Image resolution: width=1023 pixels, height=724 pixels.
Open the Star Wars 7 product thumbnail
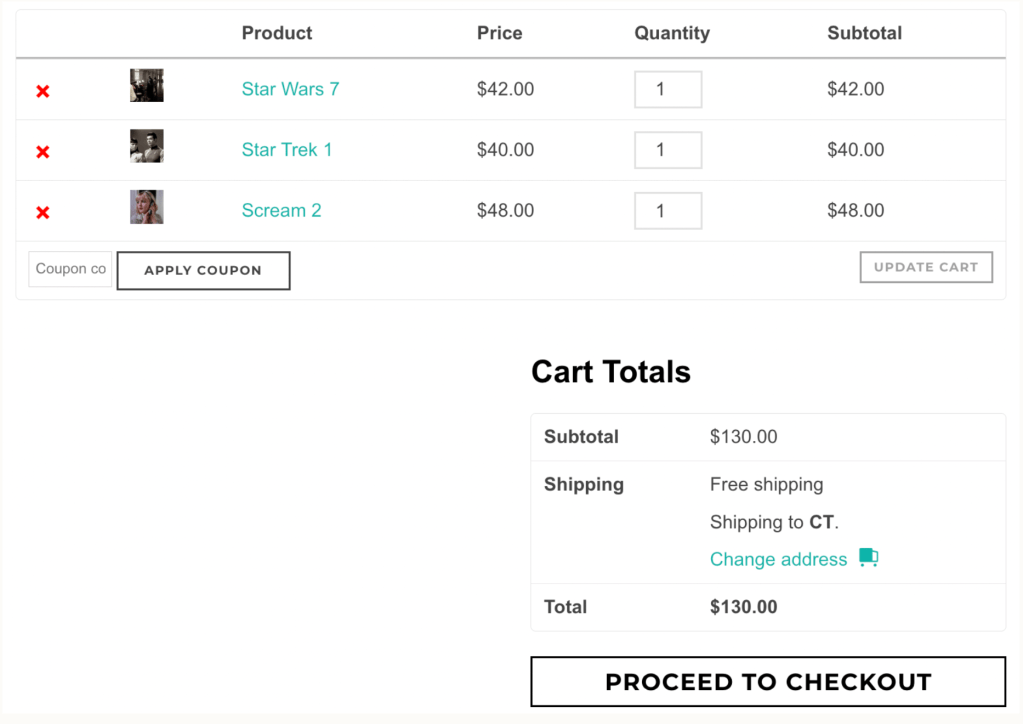[146, 86]
